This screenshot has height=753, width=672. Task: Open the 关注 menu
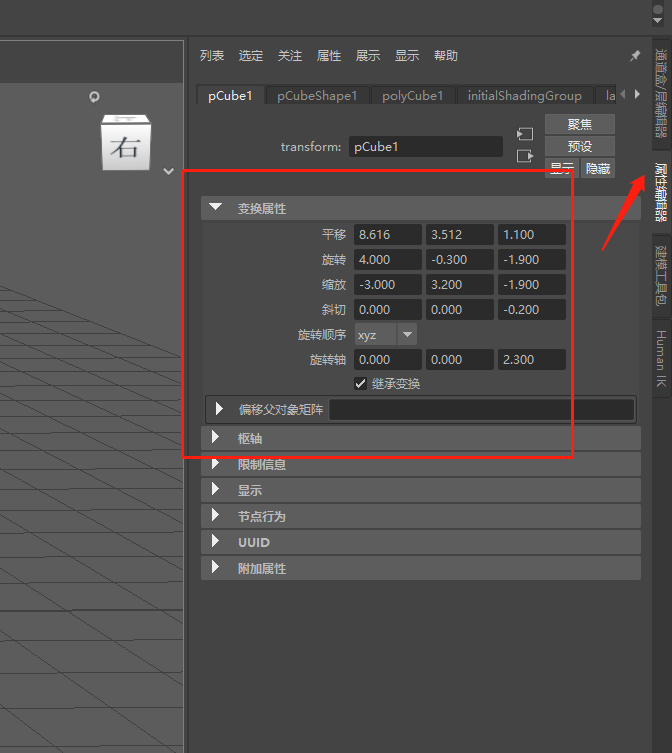pyautogui.click(x=290, y=56)
